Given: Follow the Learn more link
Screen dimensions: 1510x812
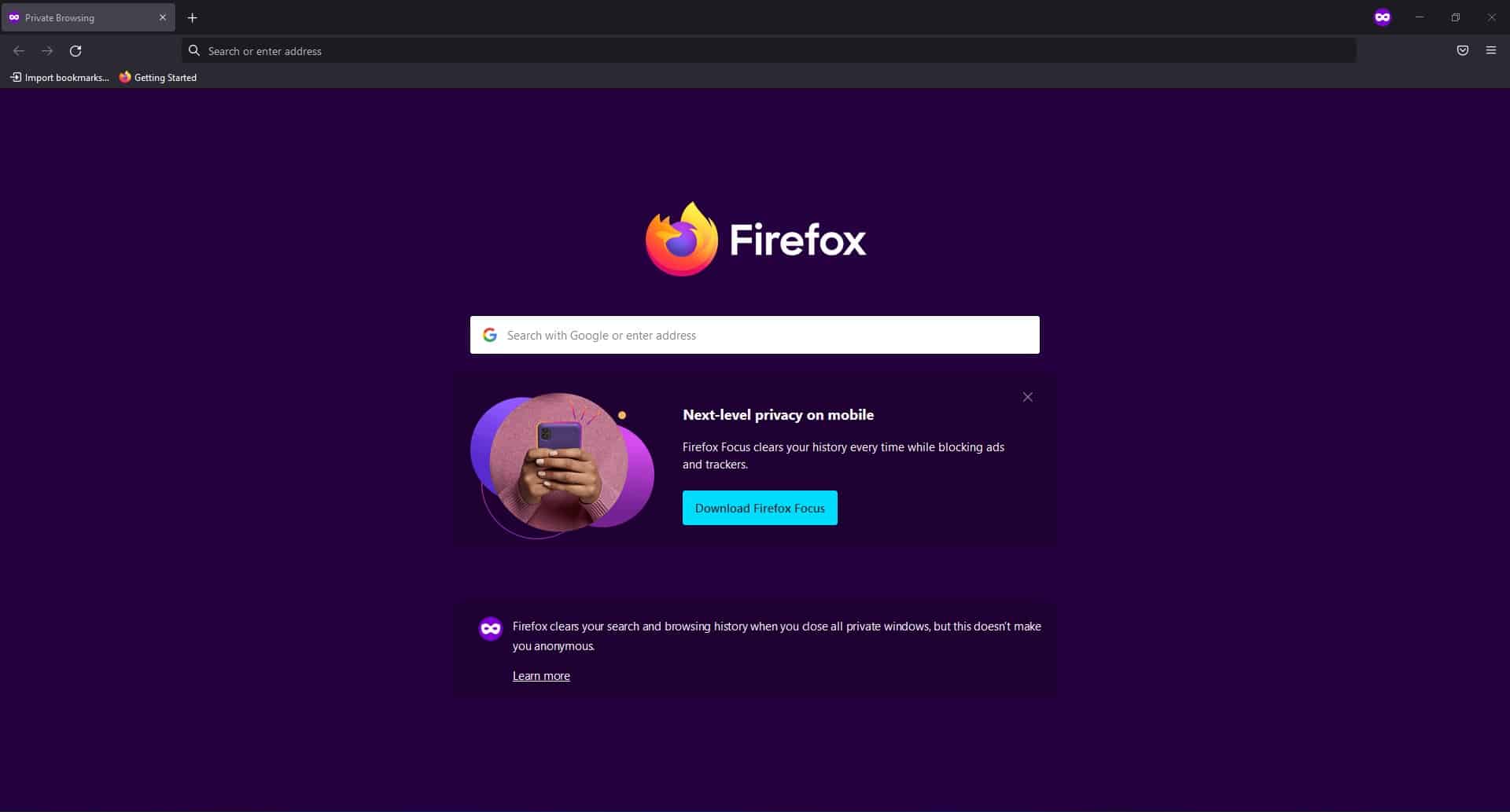Looking at the screenshot, I should [541, 676].
